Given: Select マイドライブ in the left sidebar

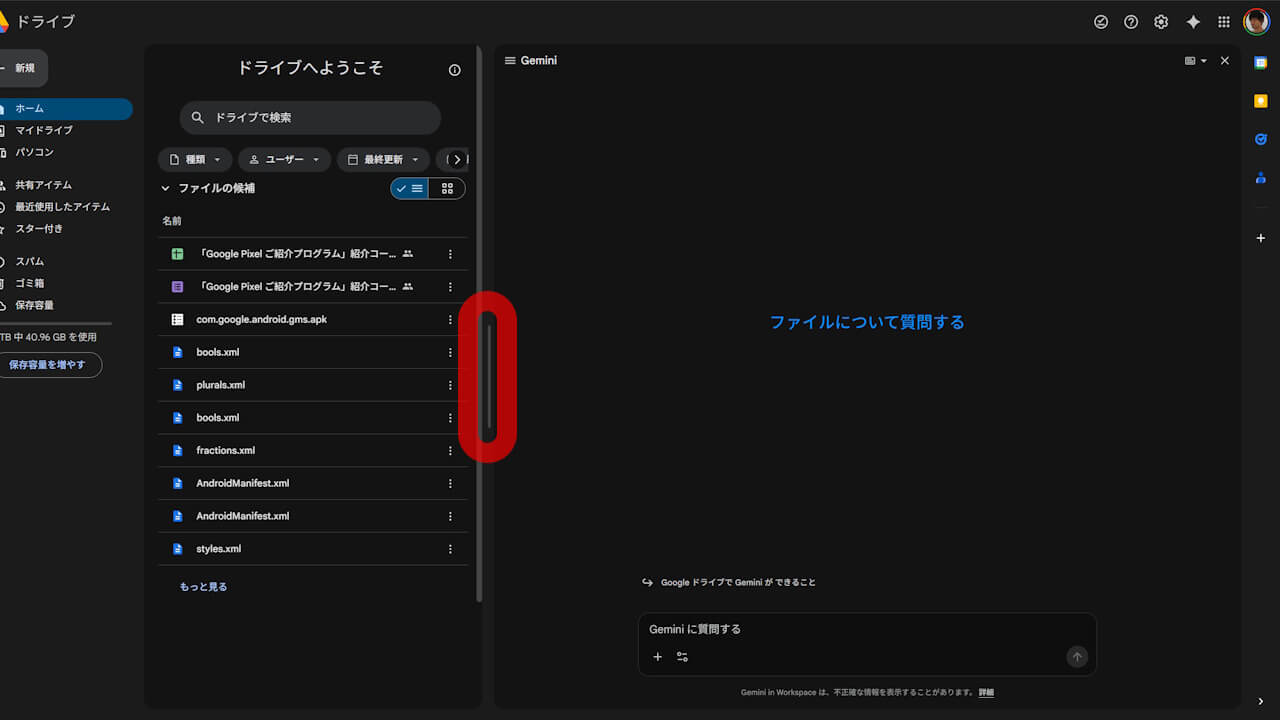Looking at the screenshot, I should 44,130.
